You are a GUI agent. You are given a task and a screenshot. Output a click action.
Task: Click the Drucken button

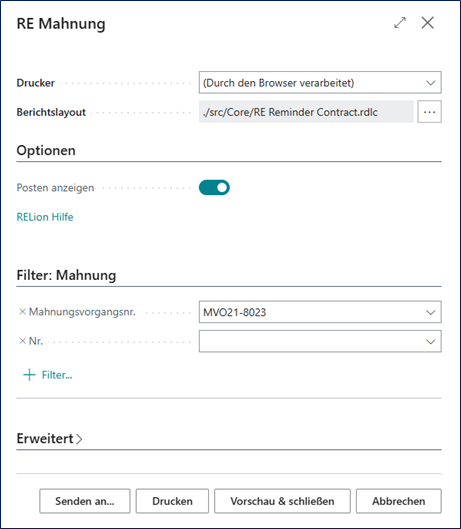[172, 501]
